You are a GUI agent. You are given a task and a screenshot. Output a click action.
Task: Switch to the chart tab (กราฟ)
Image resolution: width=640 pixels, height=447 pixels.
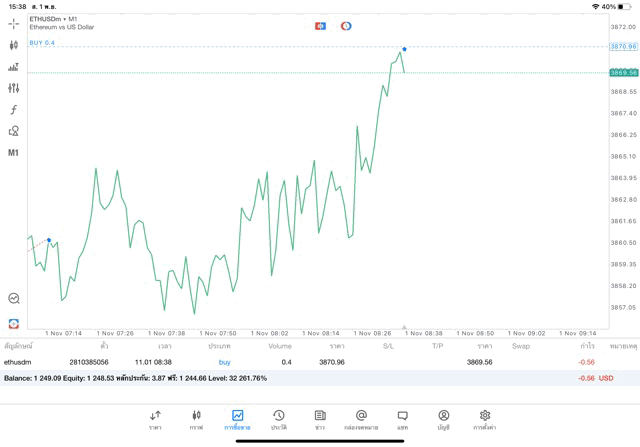(196, 420)
